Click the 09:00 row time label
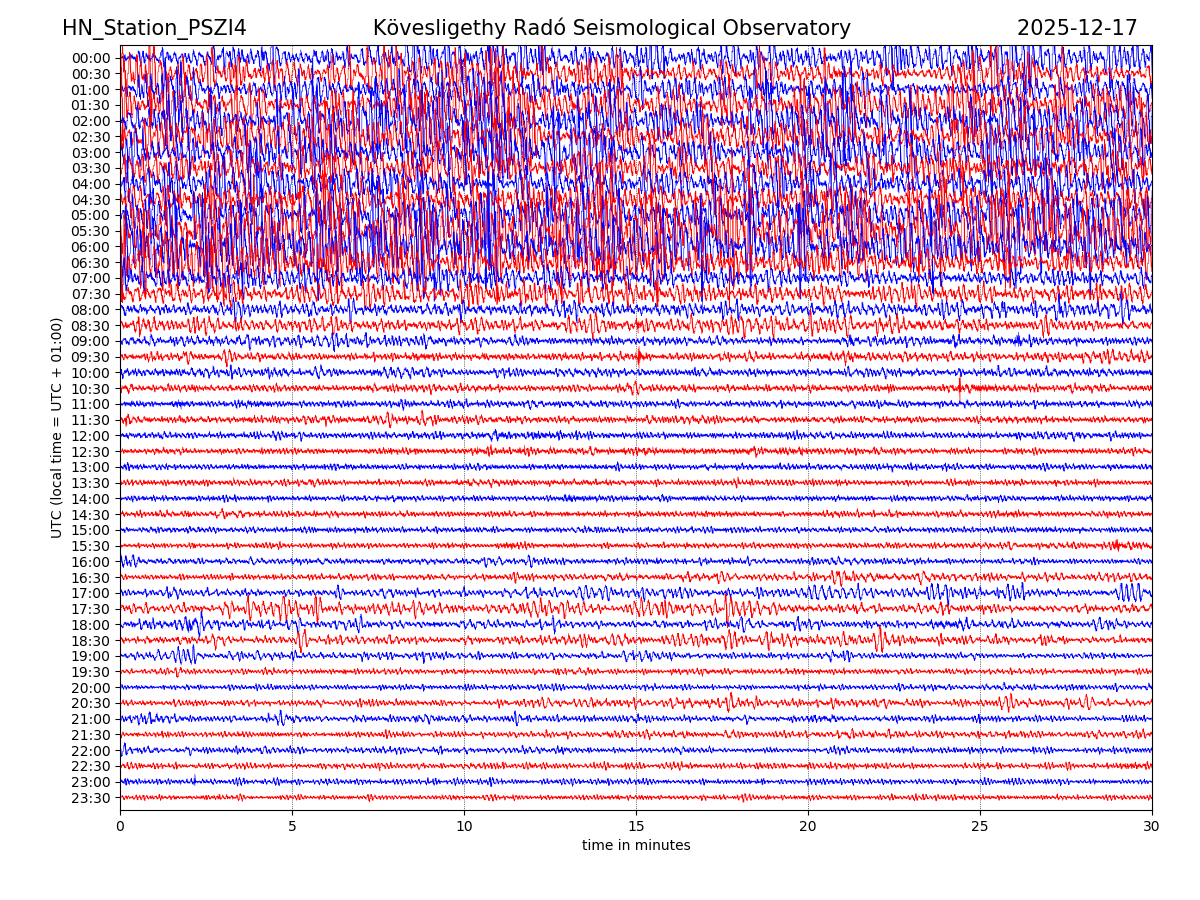Screen dimensions: 1200x900 (90, 341)
